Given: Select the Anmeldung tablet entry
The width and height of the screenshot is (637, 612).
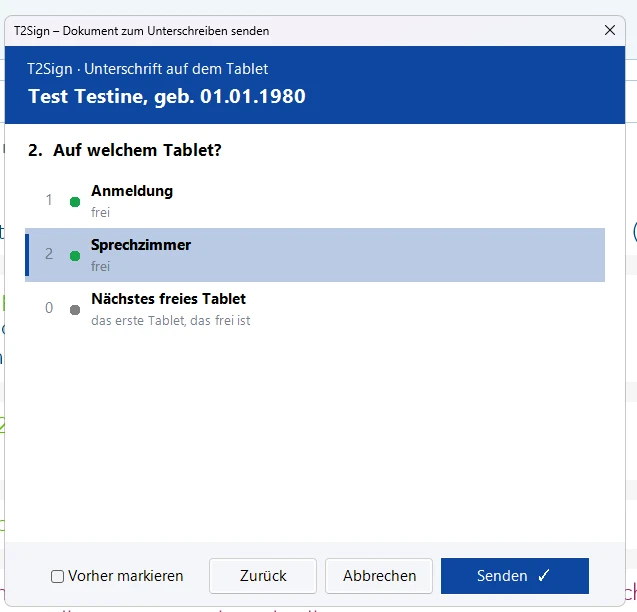Looking at the screenshot, I should pos(315,201).
